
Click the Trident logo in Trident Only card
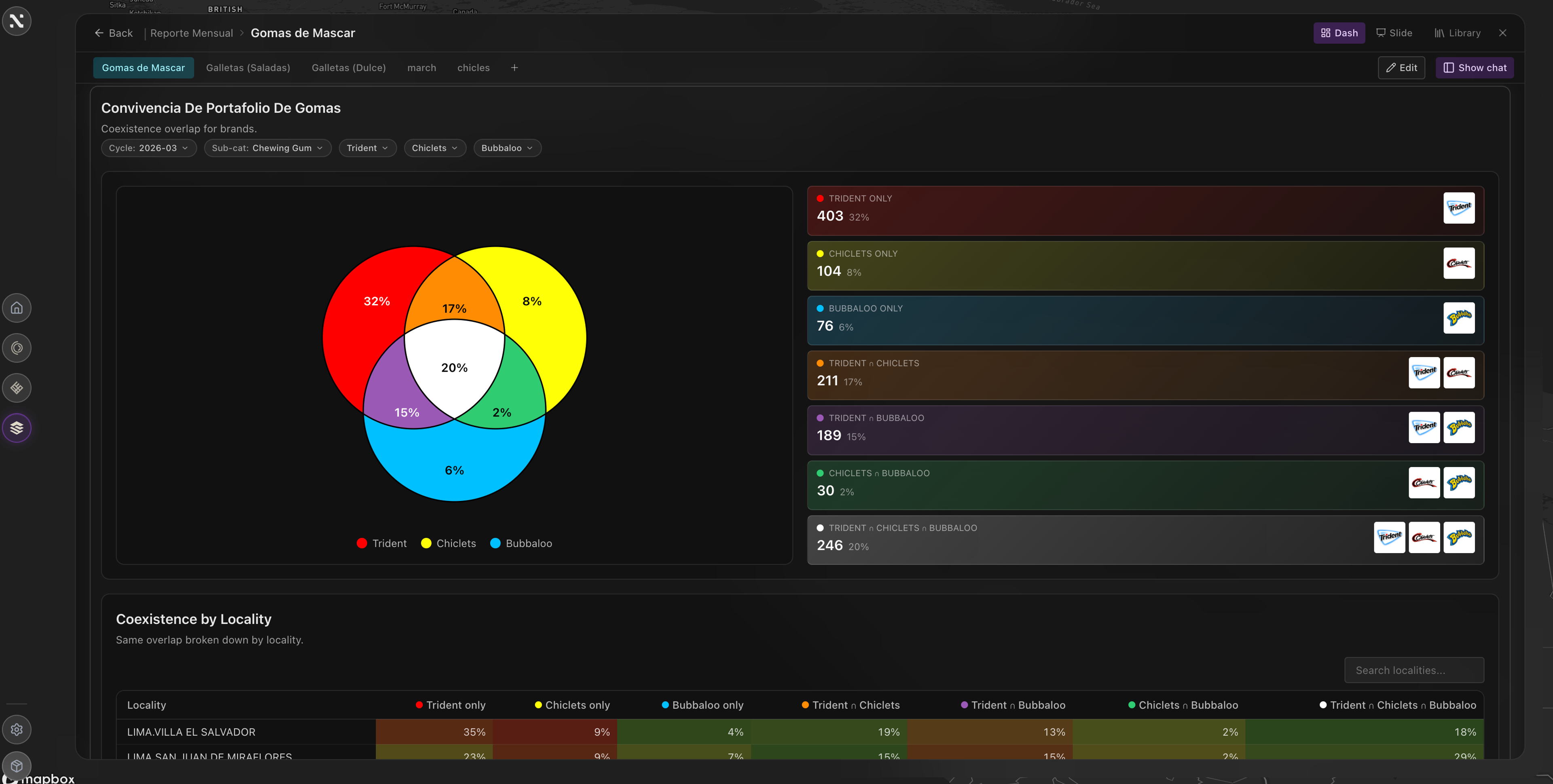pos(1459,208)
